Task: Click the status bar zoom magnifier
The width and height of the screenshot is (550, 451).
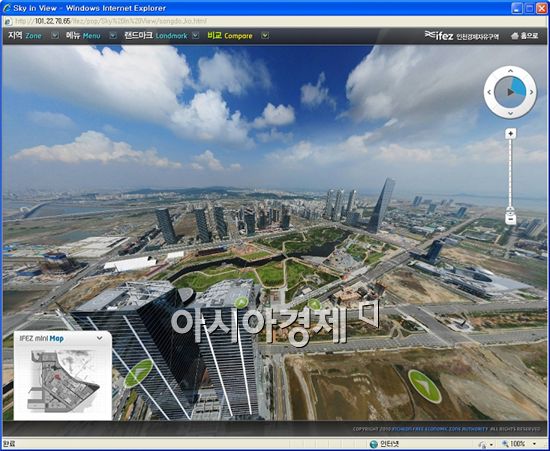Action: [x=505, y=444]
